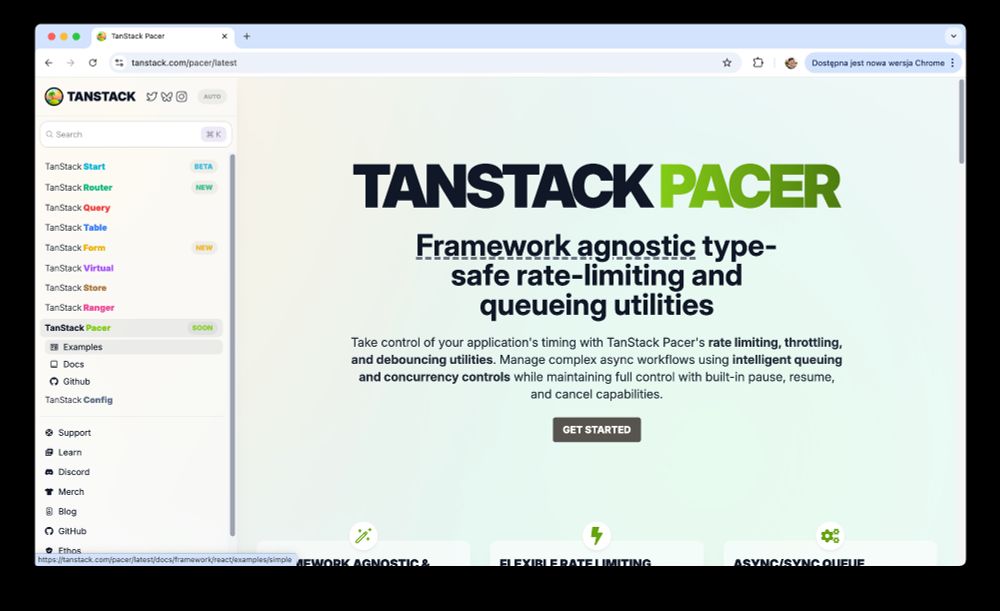Select the TanStack Pacer browser tab

163,36
